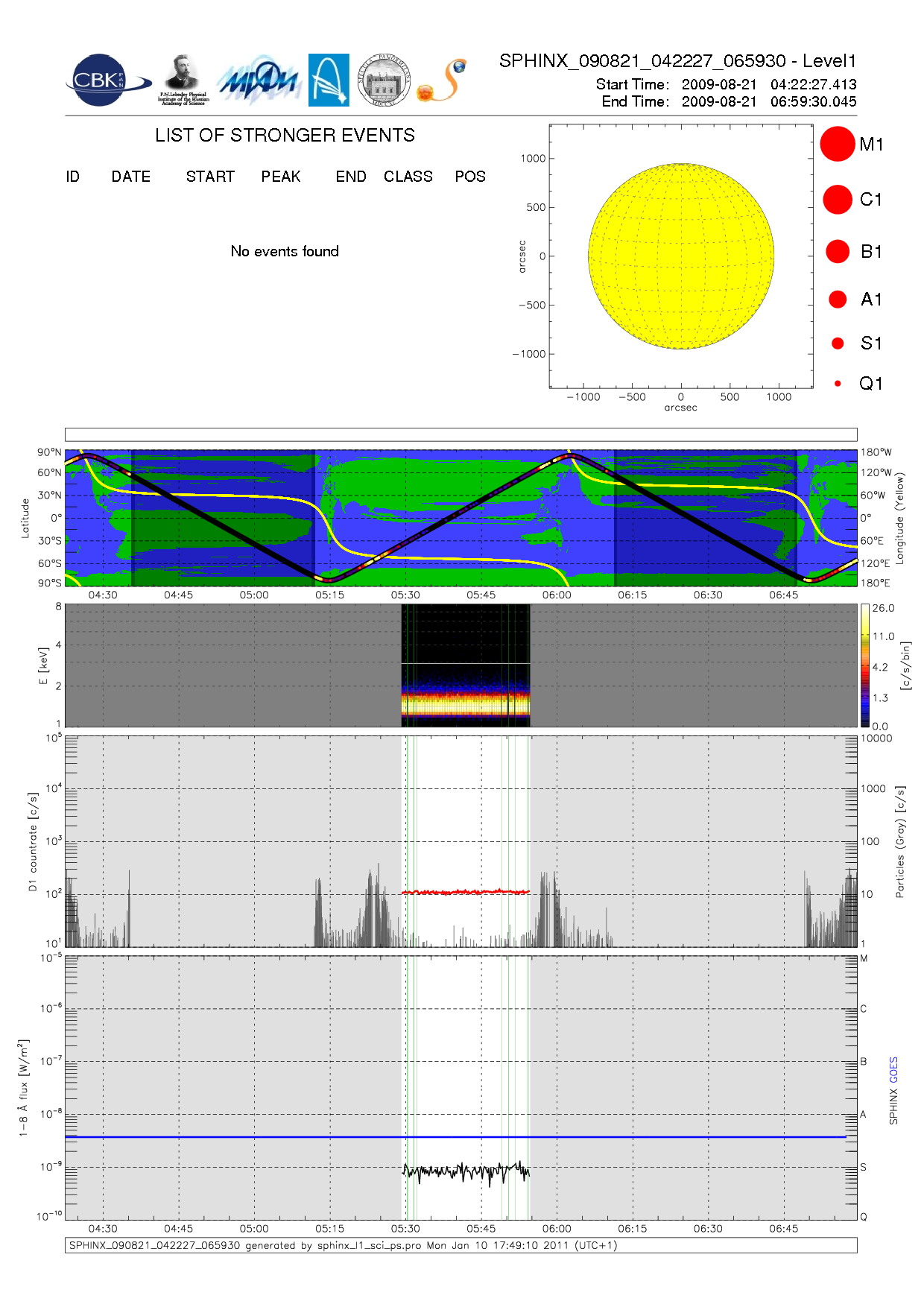Click the "No events found" text

pos(285,251)
